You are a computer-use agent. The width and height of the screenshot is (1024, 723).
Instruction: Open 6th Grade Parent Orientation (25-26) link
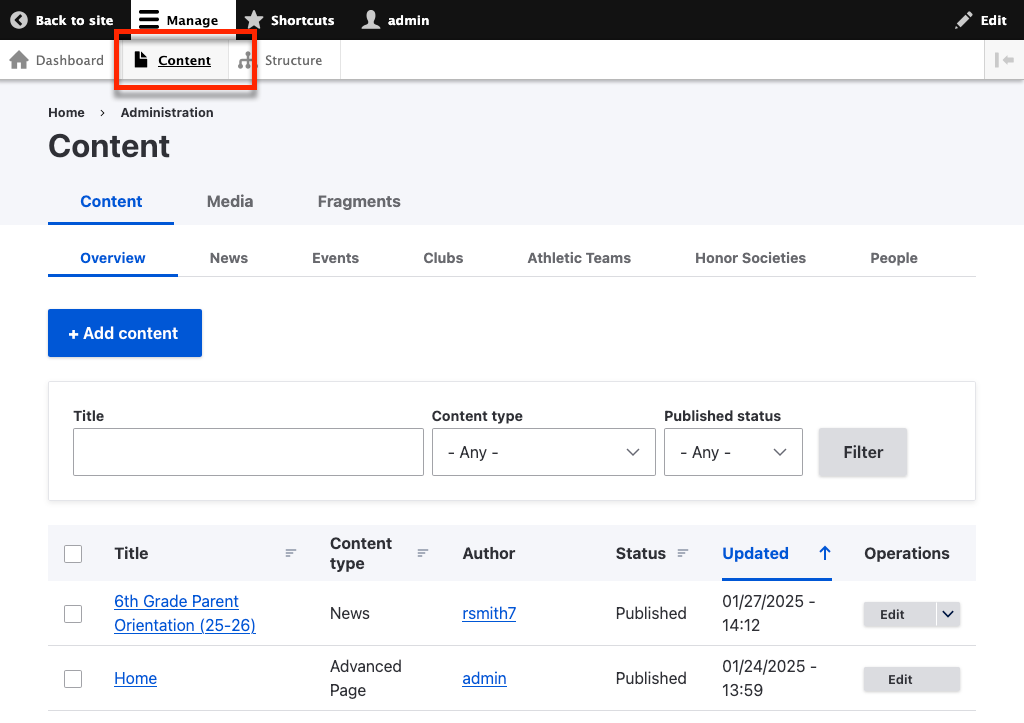185,613
